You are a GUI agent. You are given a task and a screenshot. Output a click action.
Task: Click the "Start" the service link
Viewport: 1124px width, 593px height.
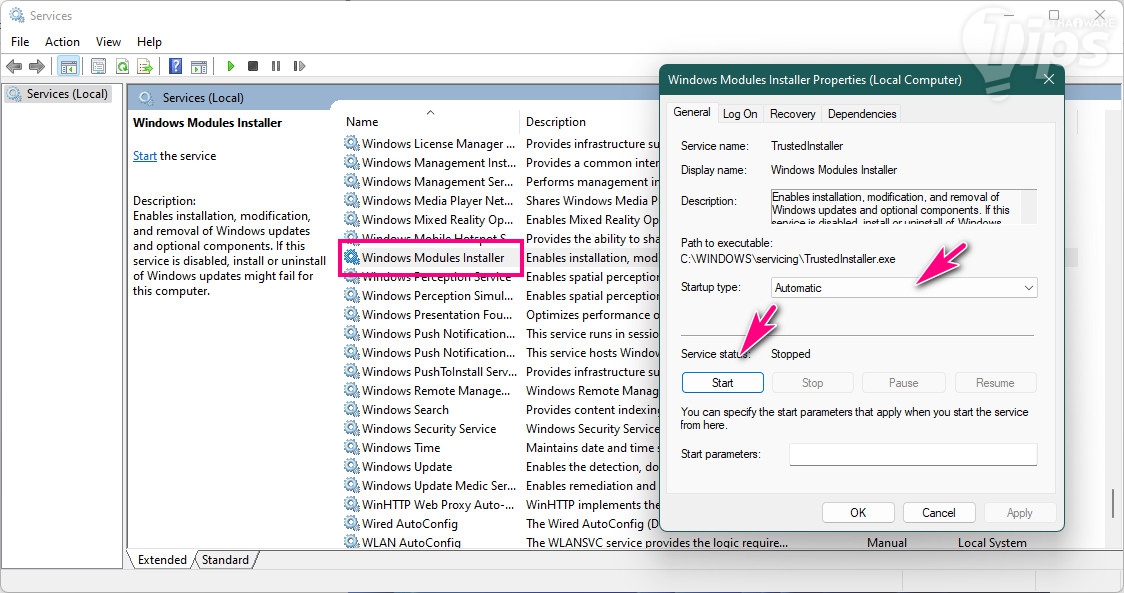coord(145,156)
